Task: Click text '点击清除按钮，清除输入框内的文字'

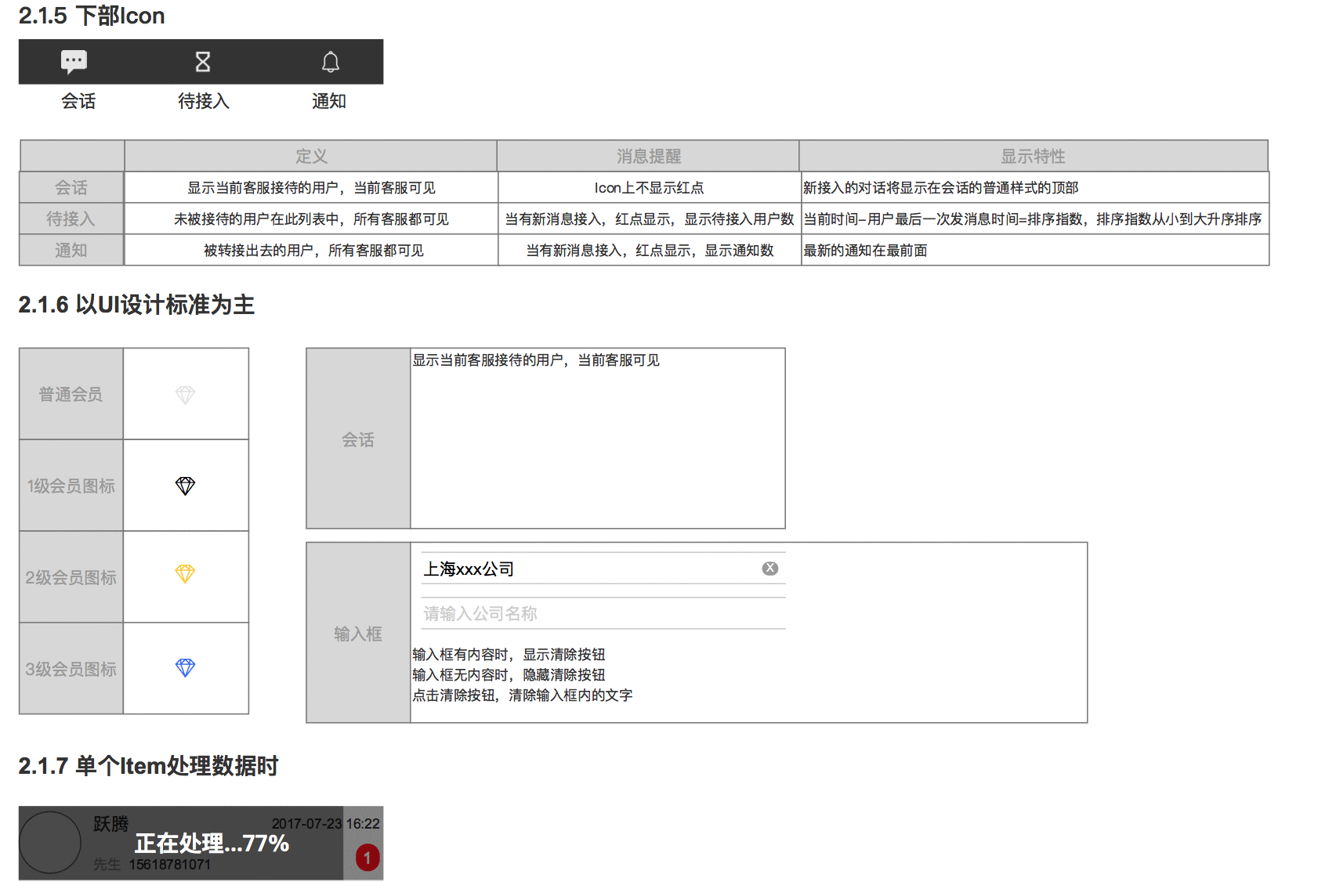Action: point(523,695)
